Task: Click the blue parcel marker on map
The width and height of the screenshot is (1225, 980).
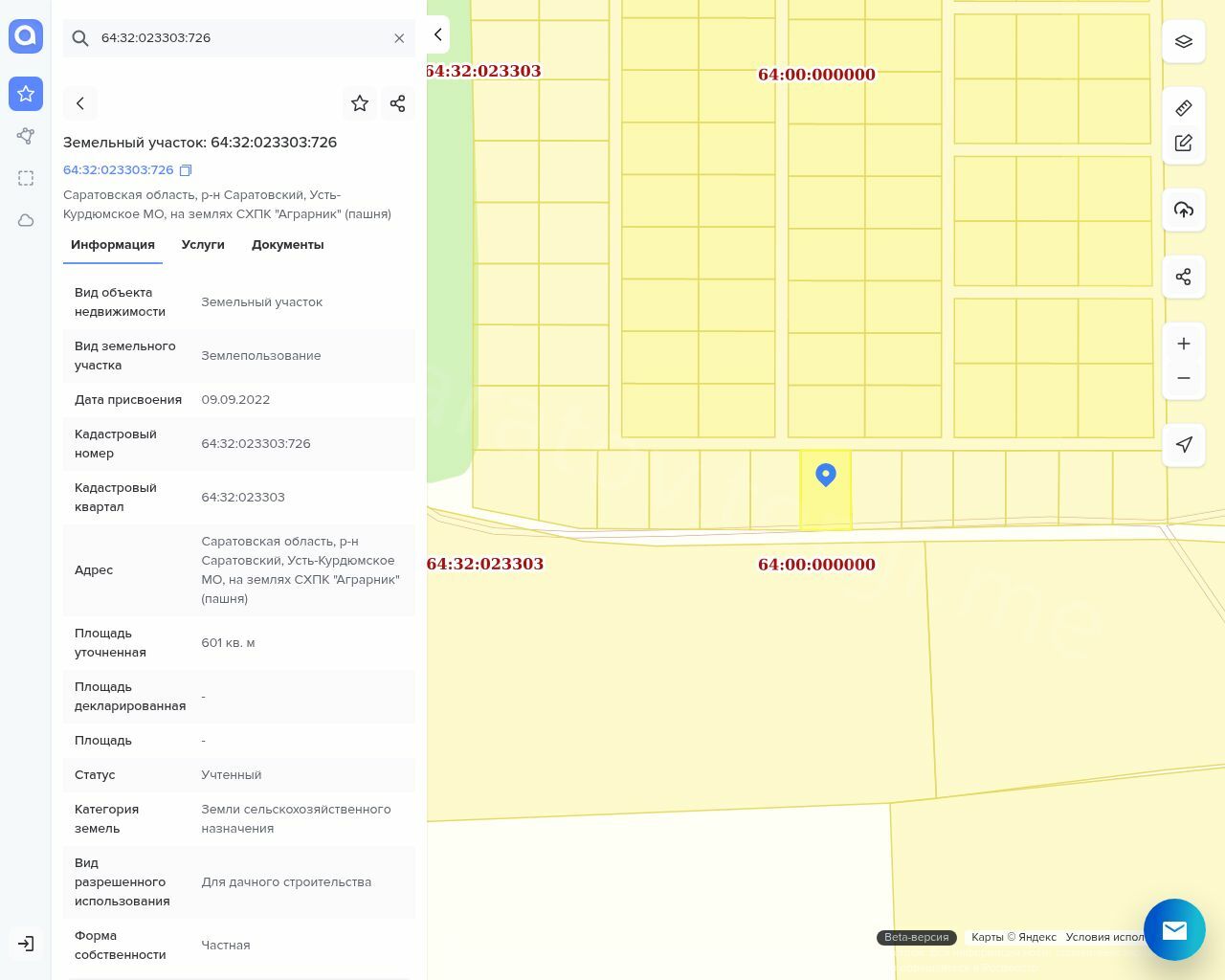Action: point(826,474)
